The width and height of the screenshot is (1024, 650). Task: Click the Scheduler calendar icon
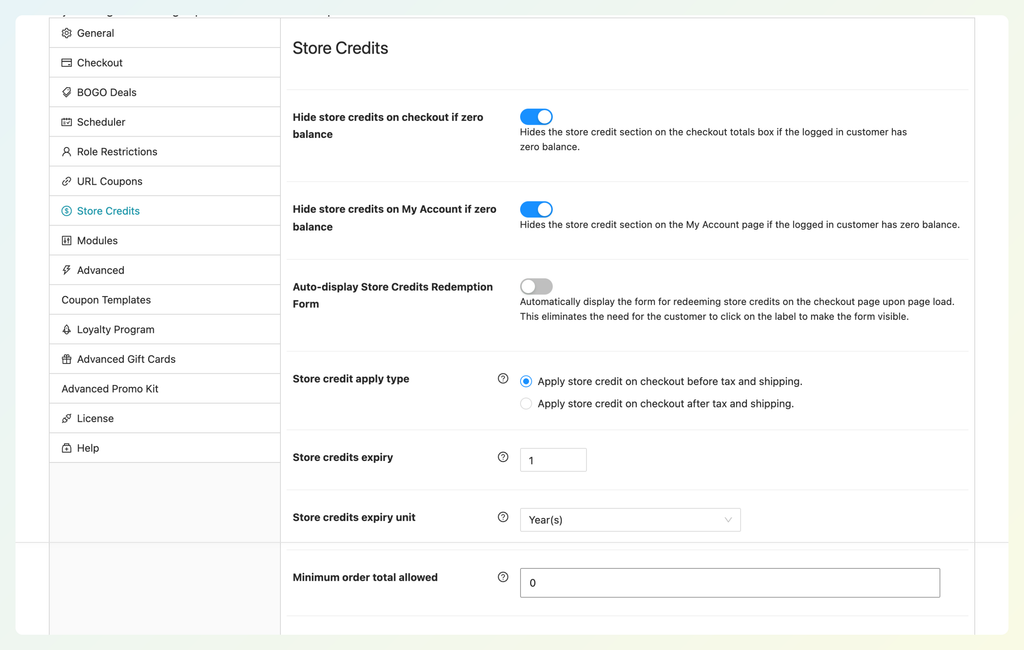point(66,122)
